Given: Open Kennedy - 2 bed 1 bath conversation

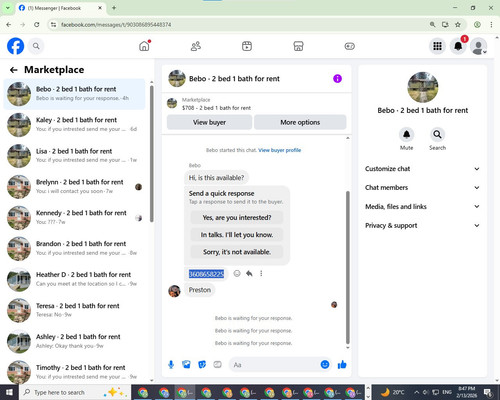Looking at the screenshot, I should coord(74,217).
